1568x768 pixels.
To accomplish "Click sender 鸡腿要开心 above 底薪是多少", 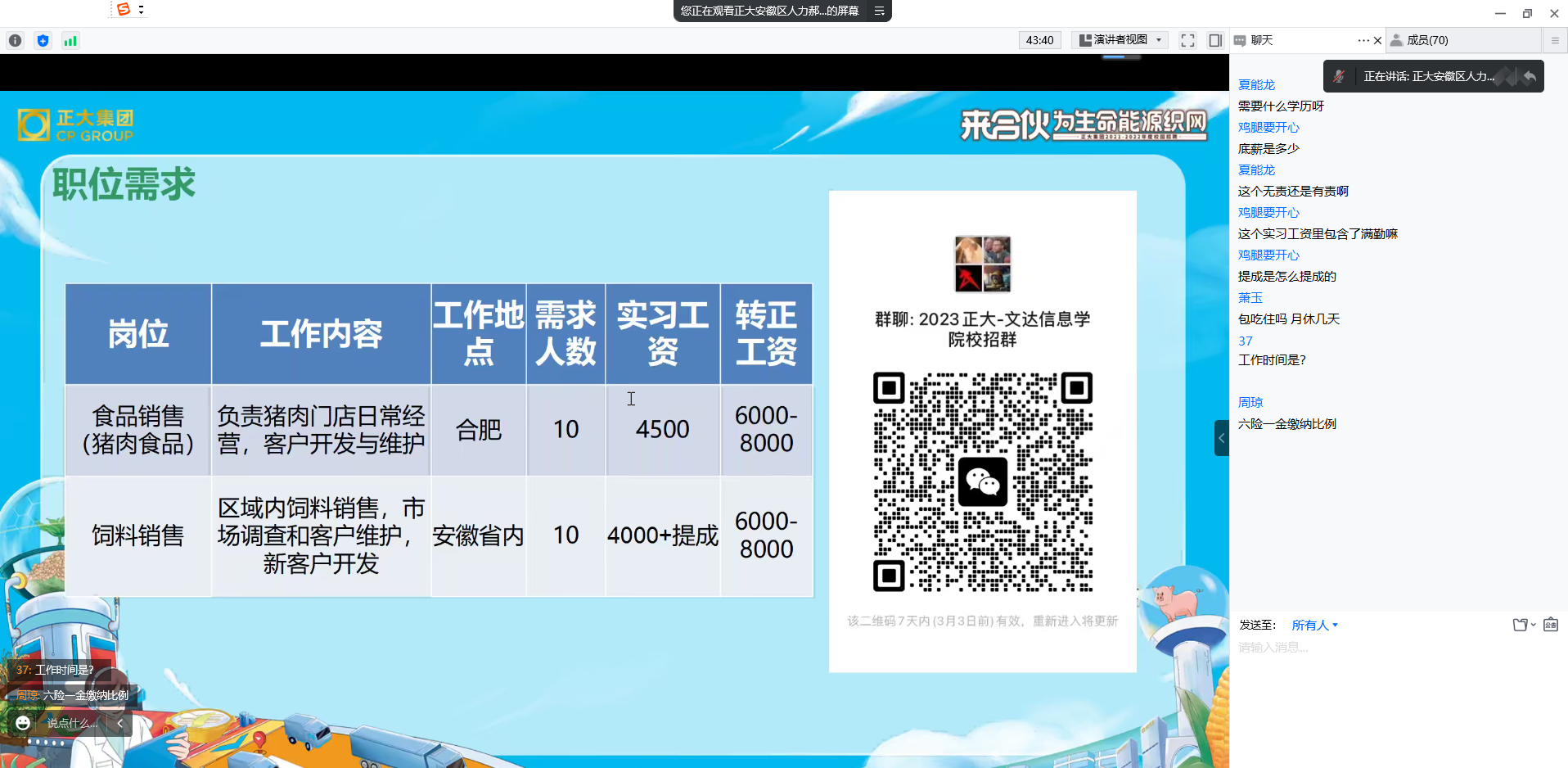I will pyautogui.click(x=1268, y=127).
